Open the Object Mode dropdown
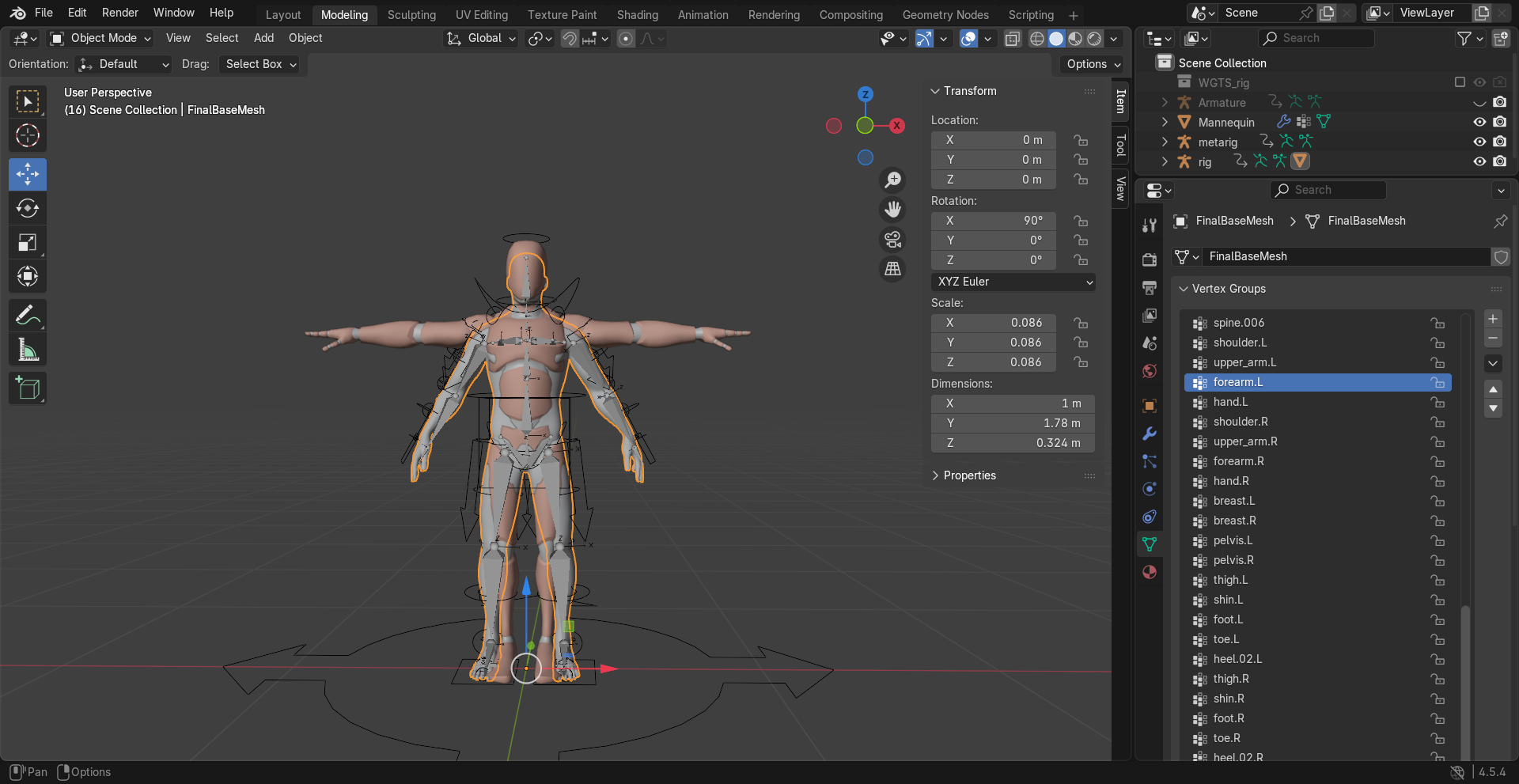Viewport: 1519px width, 784px height. (100, 38)
